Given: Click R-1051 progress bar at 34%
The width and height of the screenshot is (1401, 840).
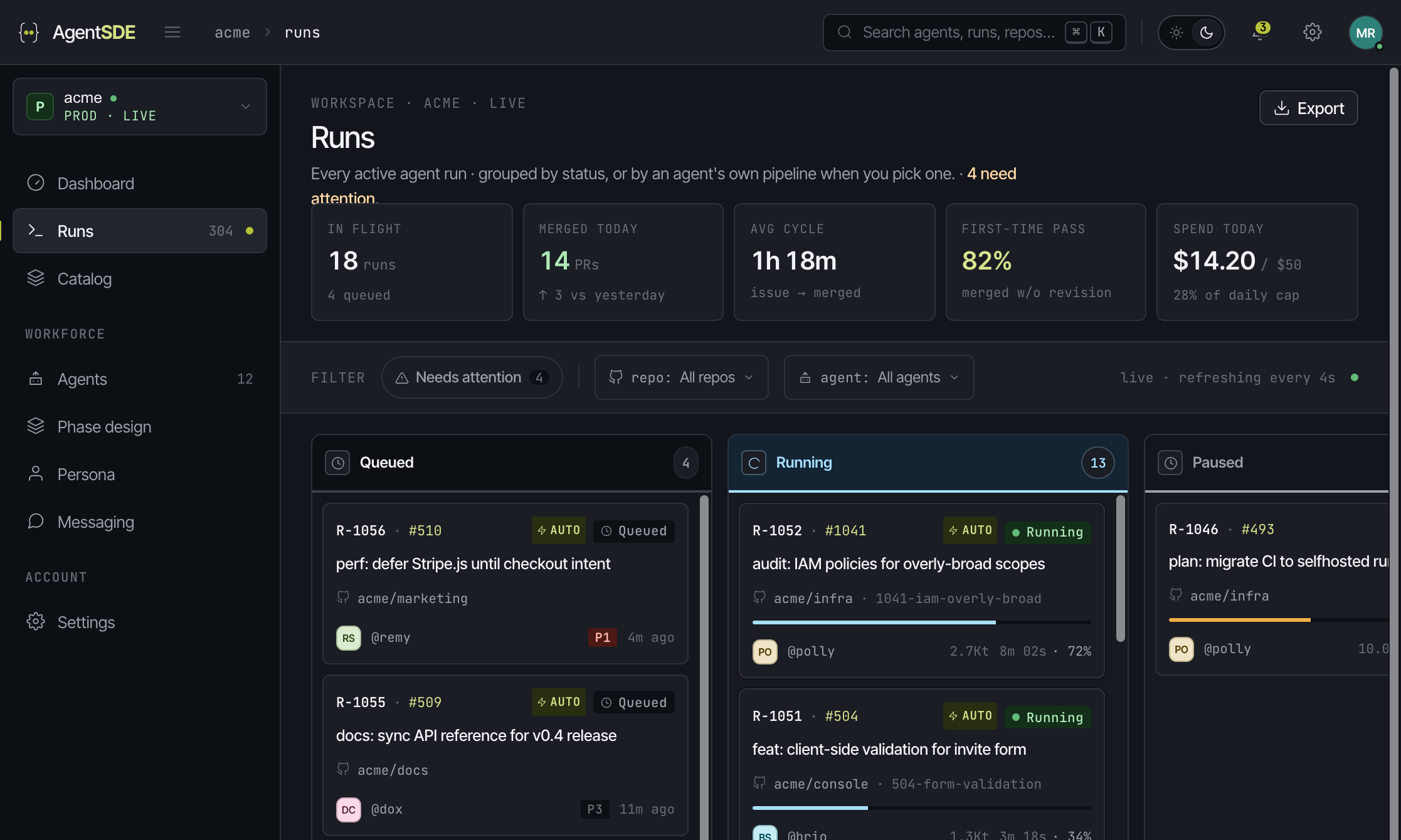Looking at the screenshot, I should 921,807.
